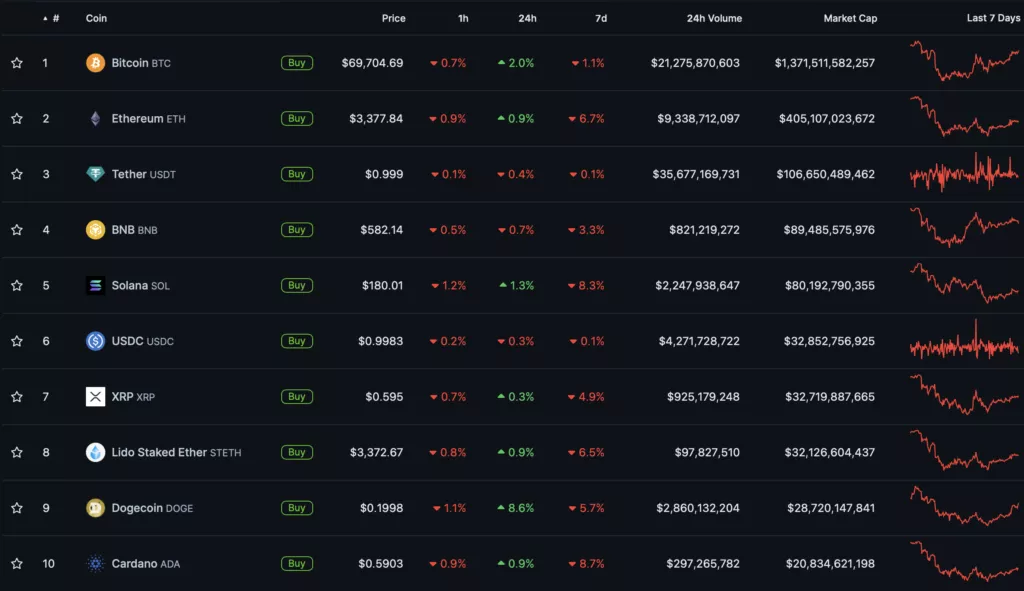Click the Cardano coin logo
Viewport: 1024px width, 591px height.
click(x=95, y=563)
